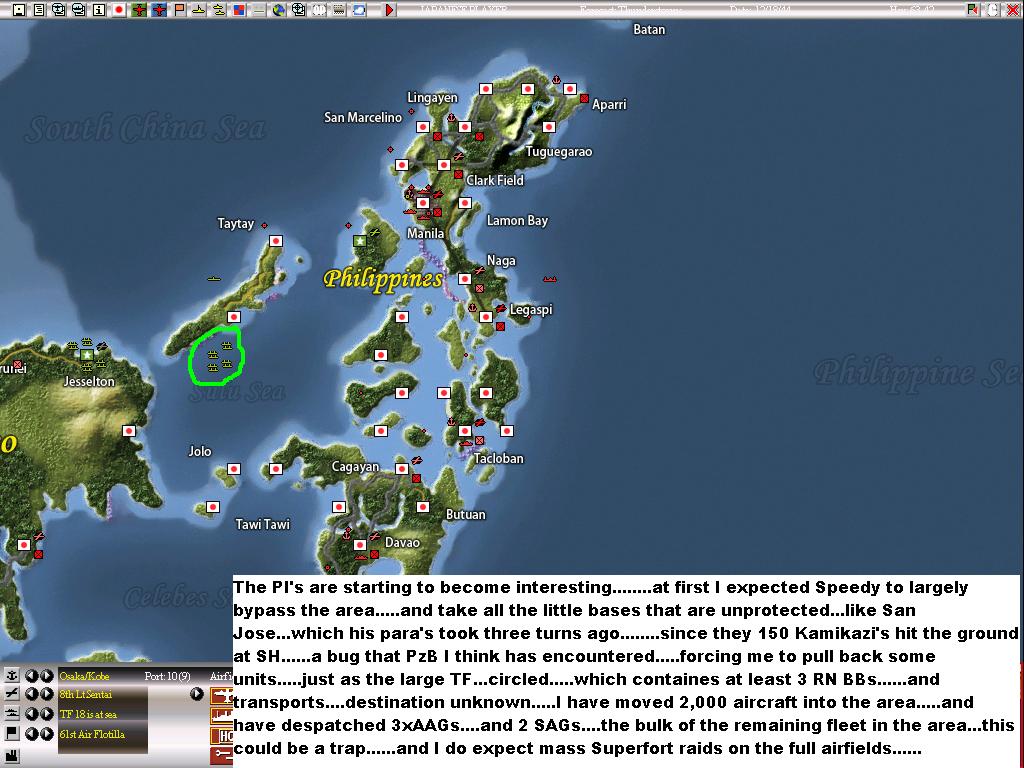Click the orange flag toolbar icon
1024x768 pixels.
coord(179,10)
